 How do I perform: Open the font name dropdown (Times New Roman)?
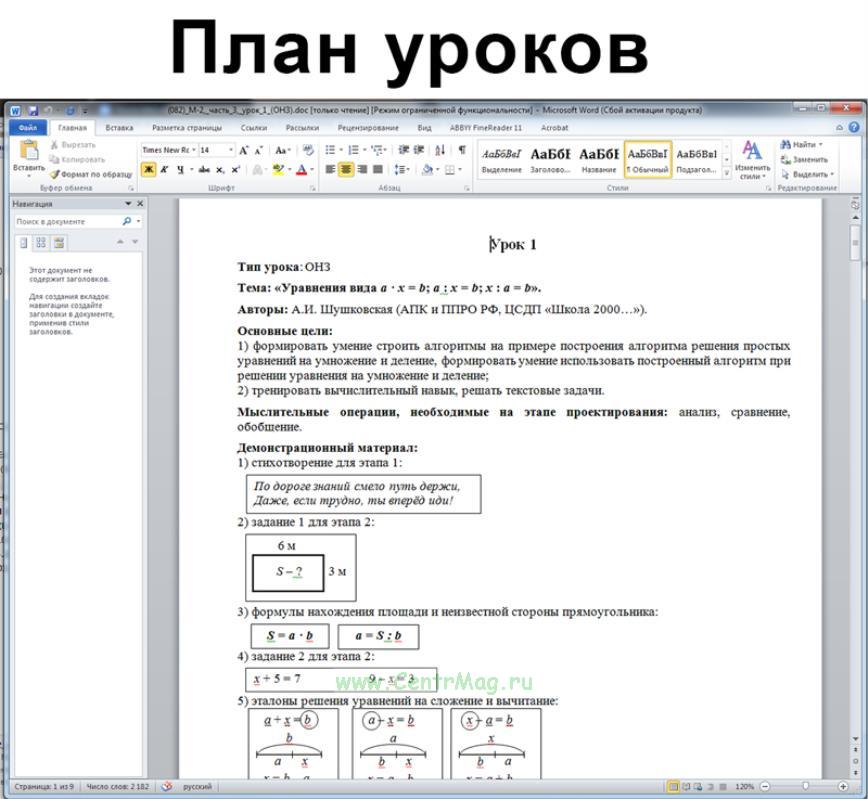194,150
